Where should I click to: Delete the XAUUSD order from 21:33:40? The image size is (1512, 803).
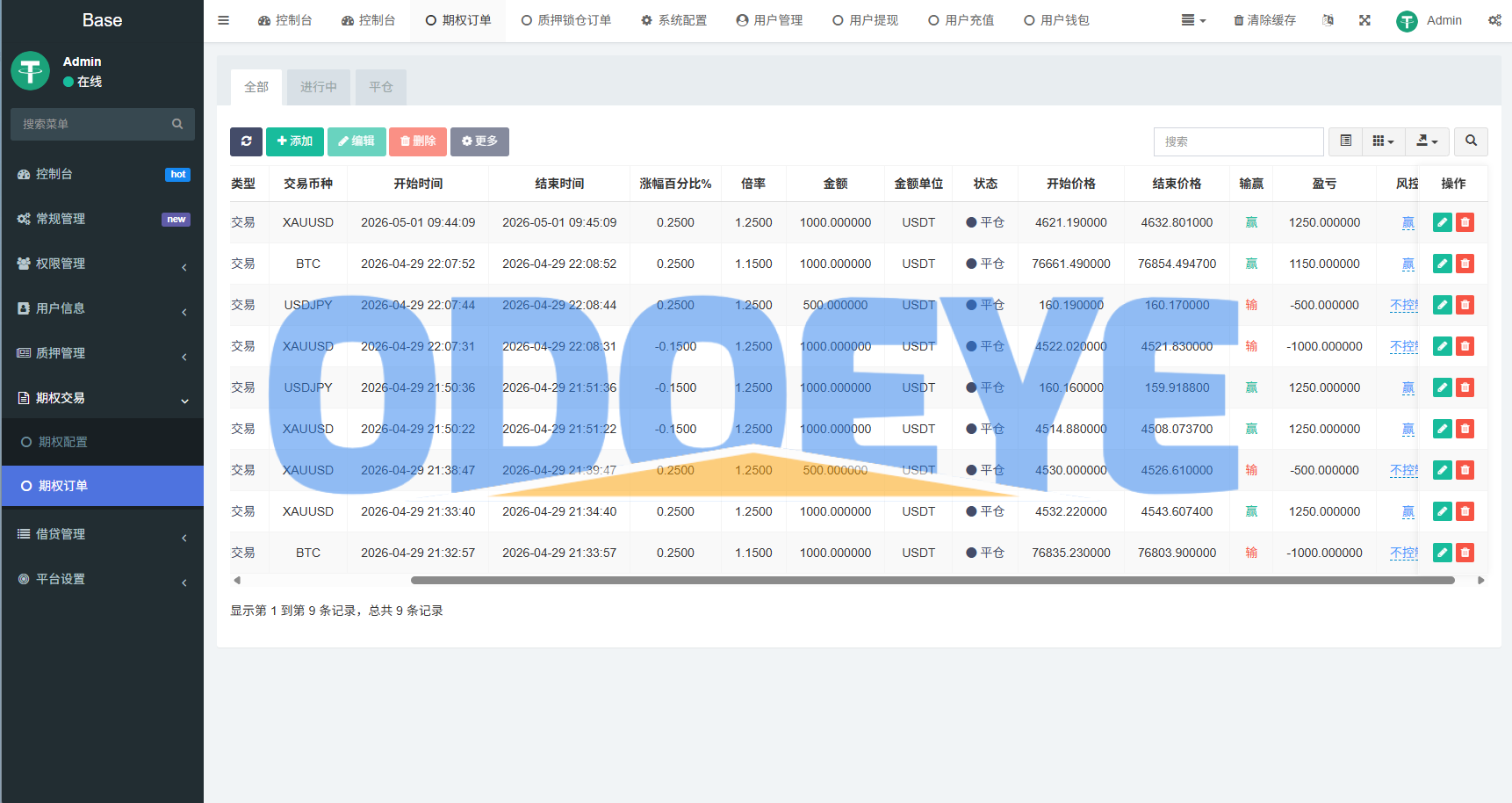[1465, 511]
